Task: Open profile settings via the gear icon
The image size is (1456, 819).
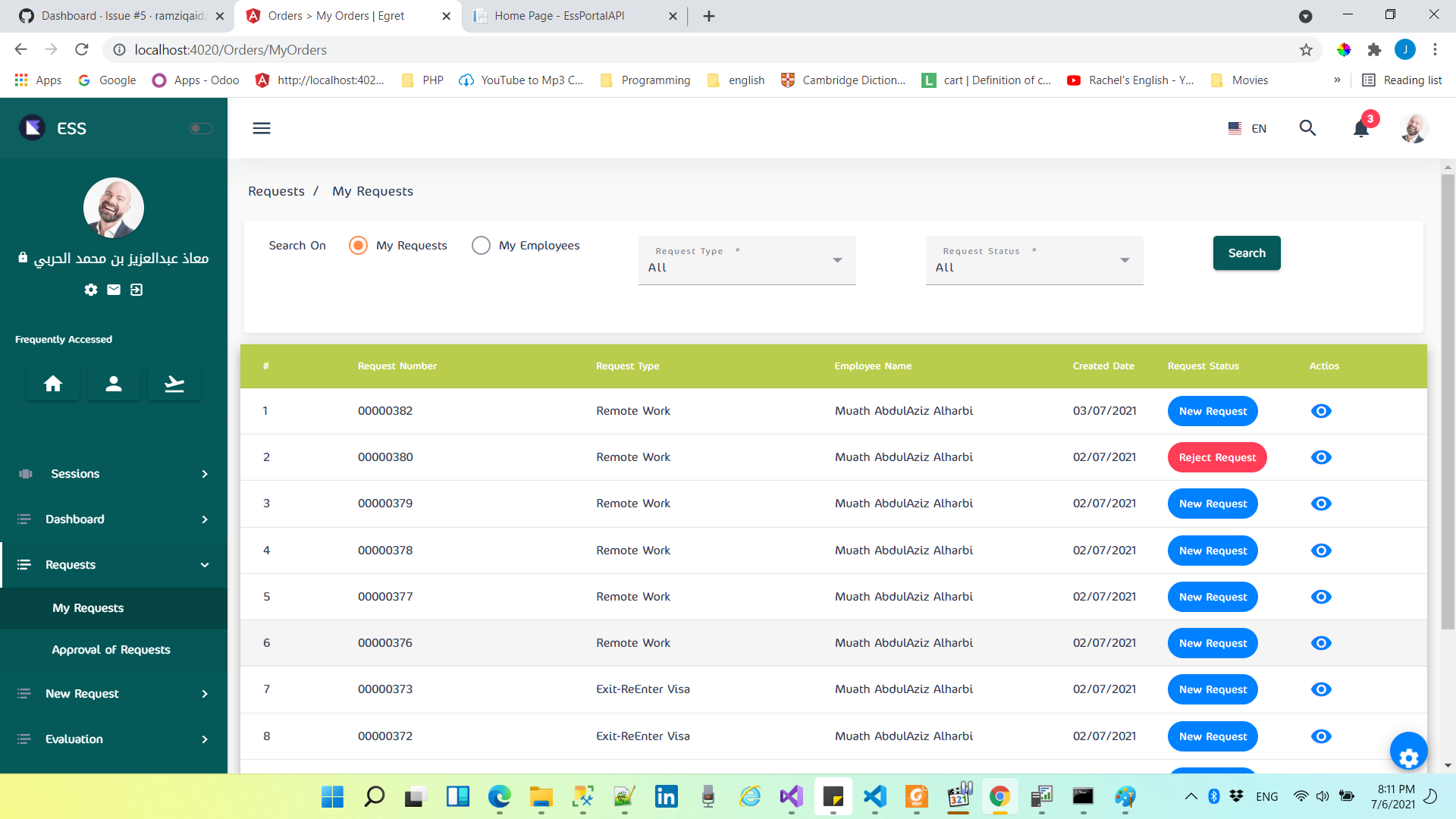Action: (x=90, y=290)
